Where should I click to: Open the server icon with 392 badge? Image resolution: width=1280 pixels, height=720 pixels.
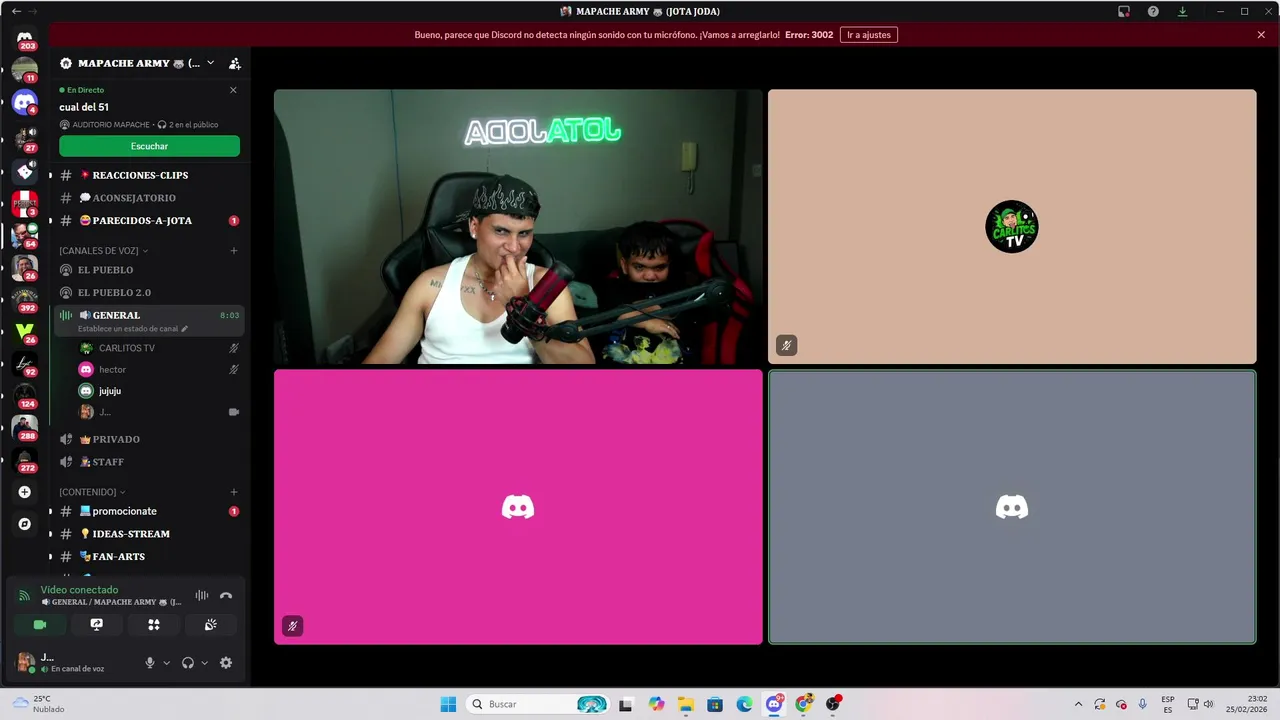25,299
